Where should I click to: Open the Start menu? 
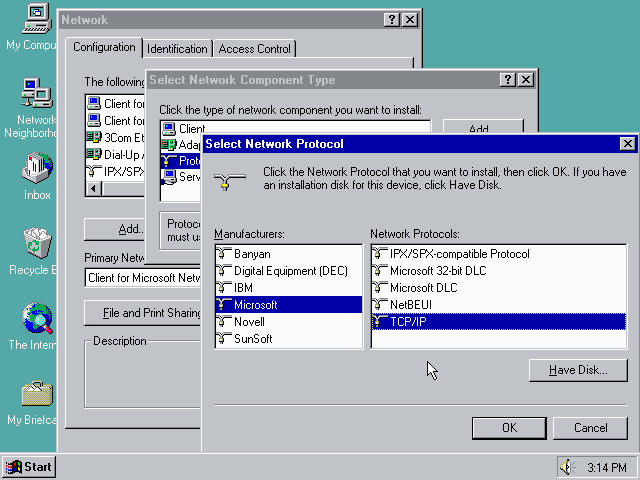pyautogui.click(x=29, y=467)
